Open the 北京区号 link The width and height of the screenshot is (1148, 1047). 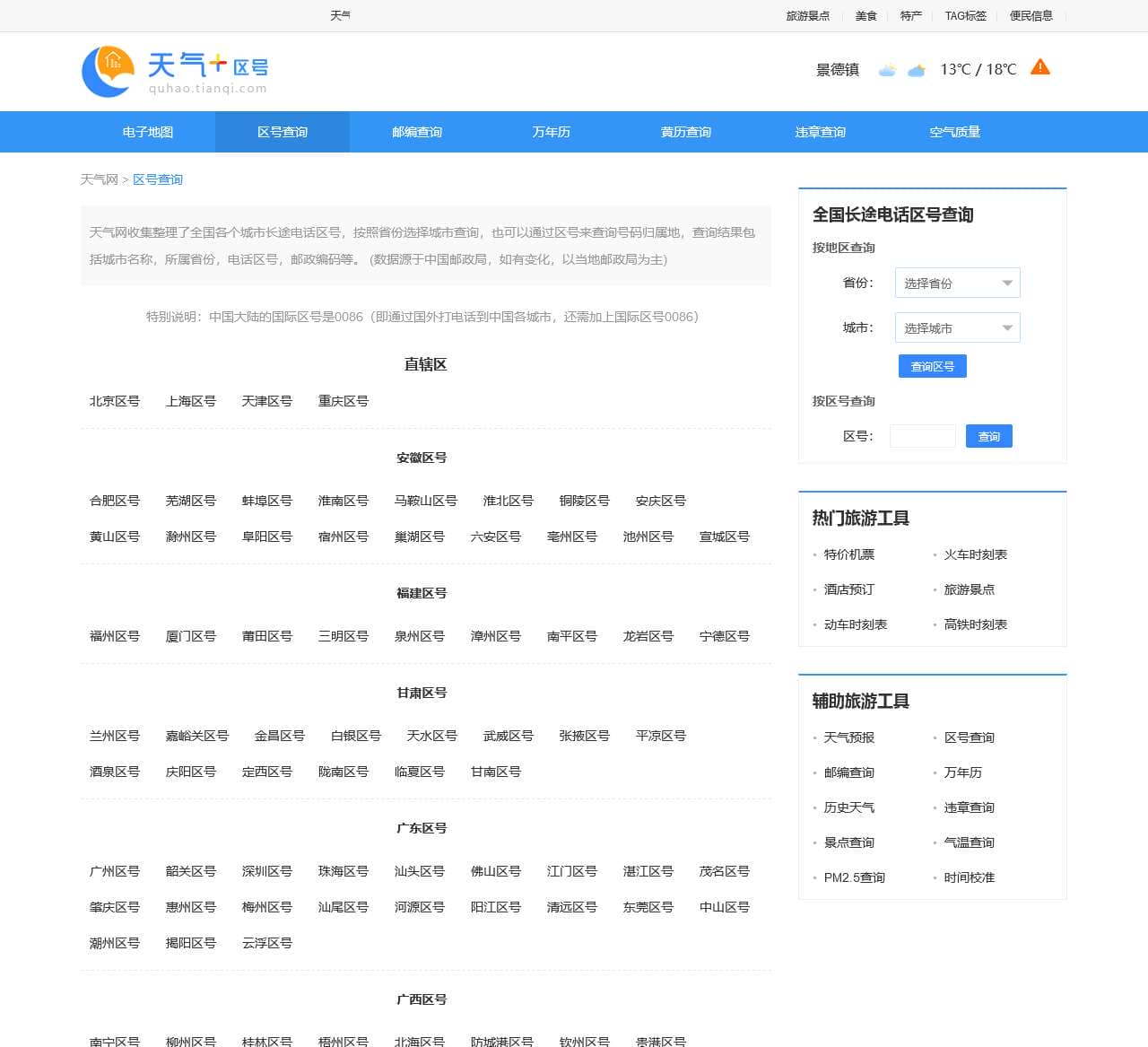[115, 401]
